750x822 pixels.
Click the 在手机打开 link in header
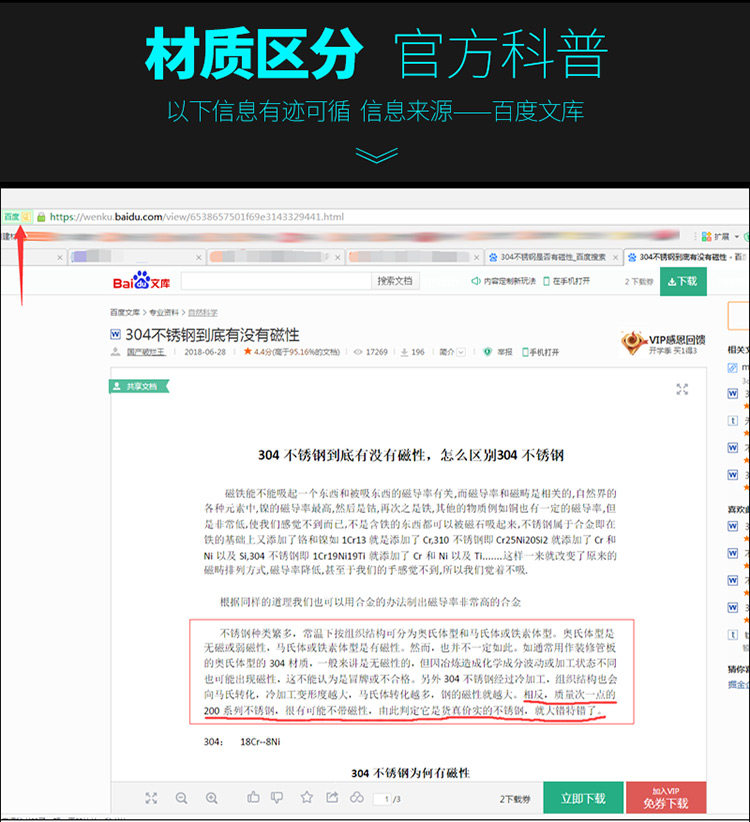pyautogui.click(x=567, y=281)
